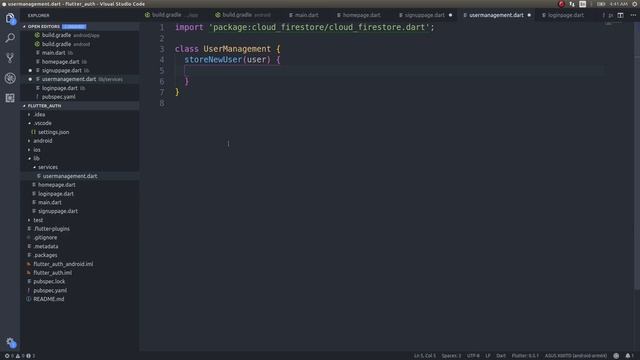This screenshot has height=360, width=640.
Task: Switch to the build.gradle android tab
Action: 243,15
